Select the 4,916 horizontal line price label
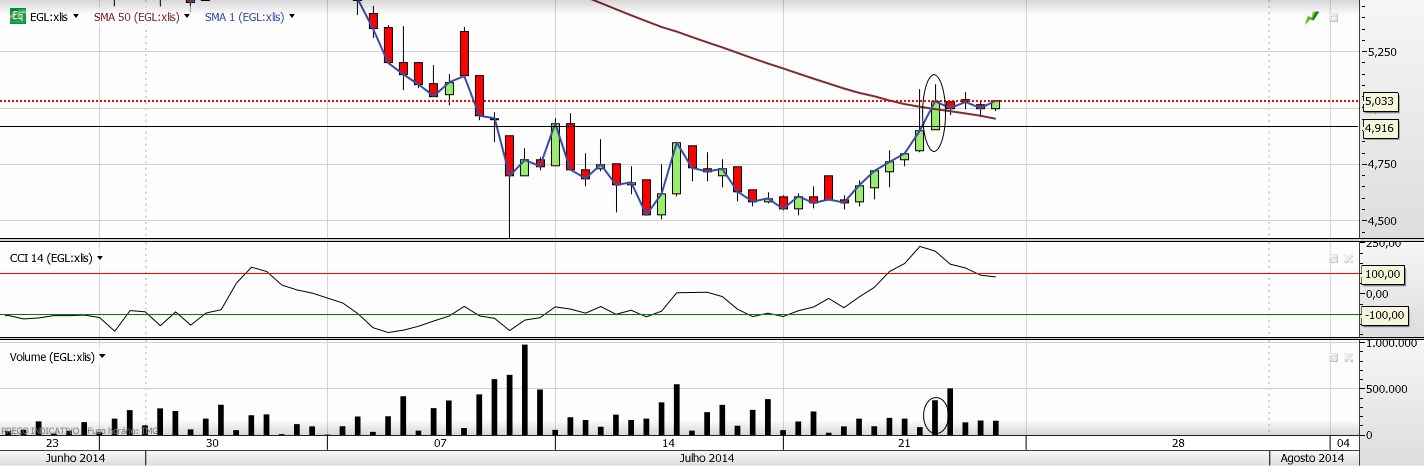 [1380, 127]
